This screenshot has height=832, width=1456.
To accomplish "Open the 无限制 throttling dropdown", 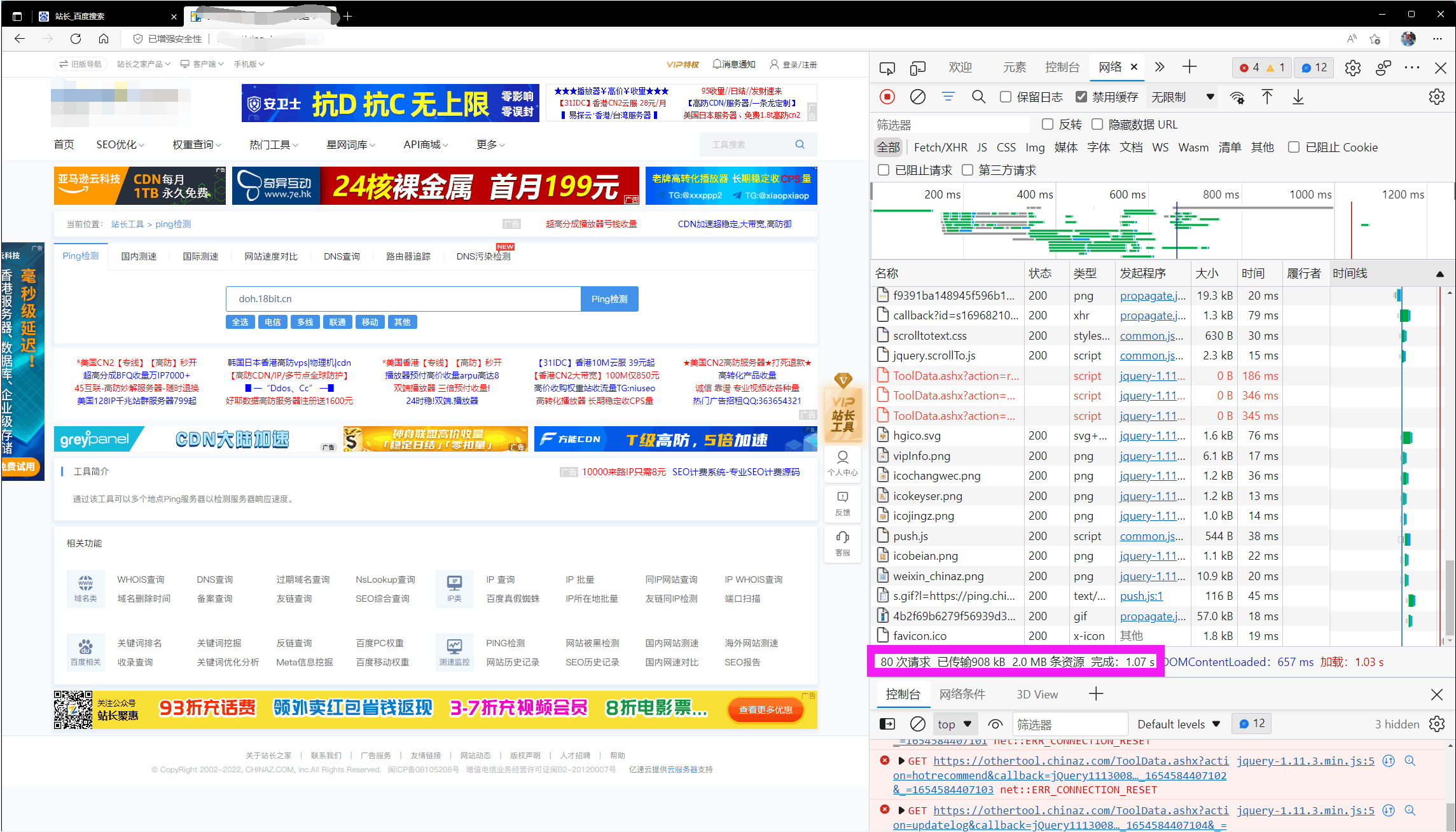I will coord(1181,97).
